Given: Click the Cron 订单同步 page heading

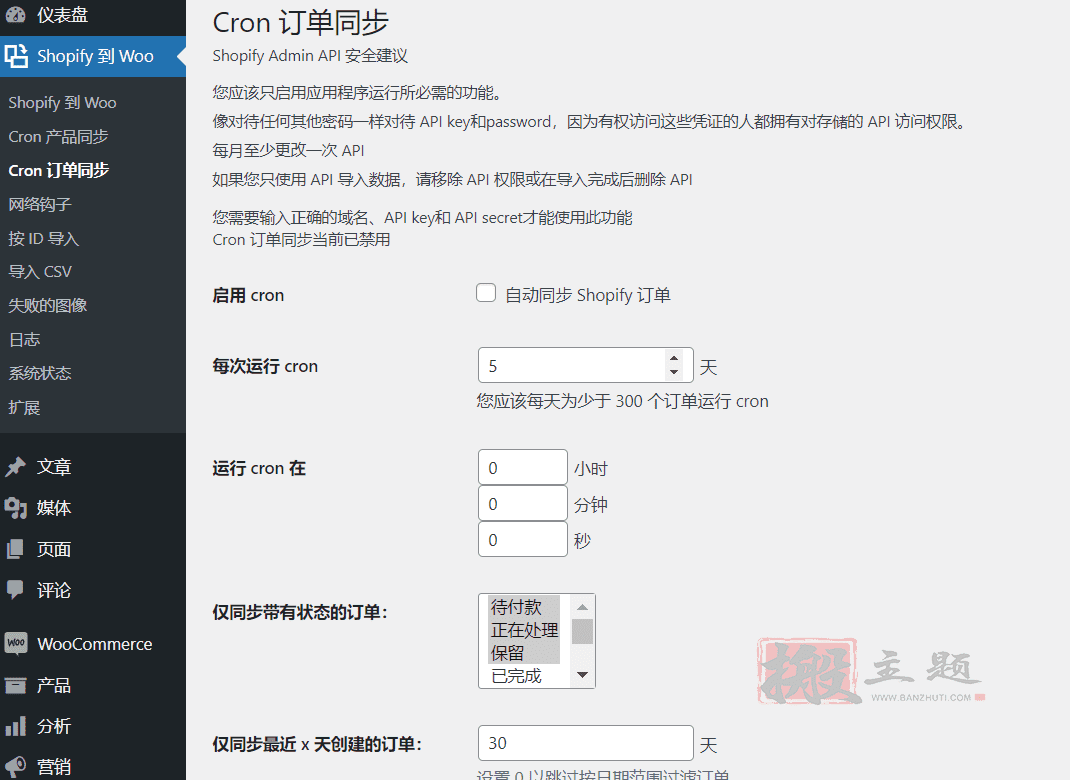Looking at the screenshot, I should pyautogui.click(x=300, y=23).
